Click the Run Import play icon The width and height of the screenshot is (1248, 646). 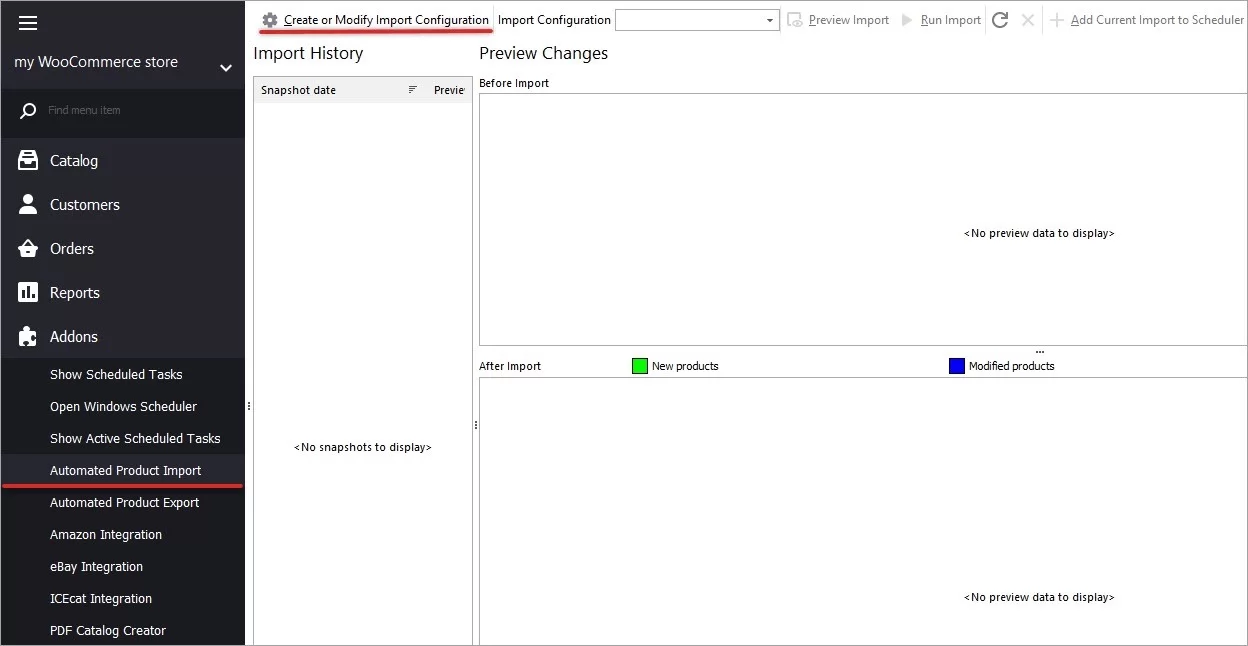pyautogui.click(x=908, y=19)
